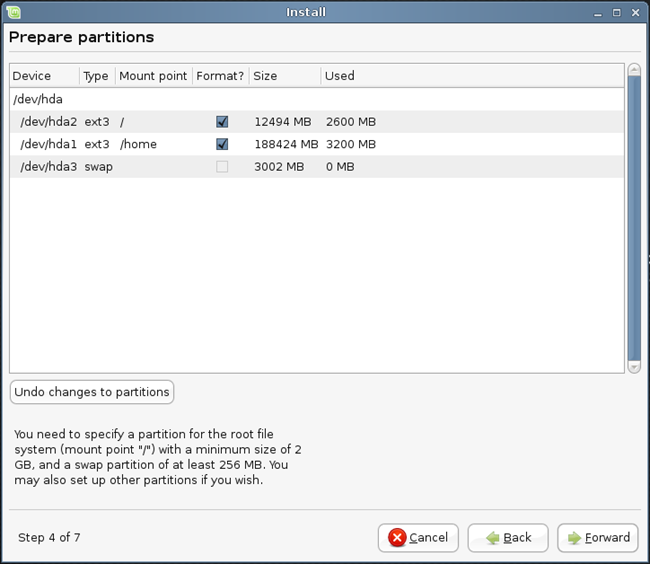Uncheck the format checkbox for /dev/hda1
Viewport: 650px width, 564px height.
[222, 144]
